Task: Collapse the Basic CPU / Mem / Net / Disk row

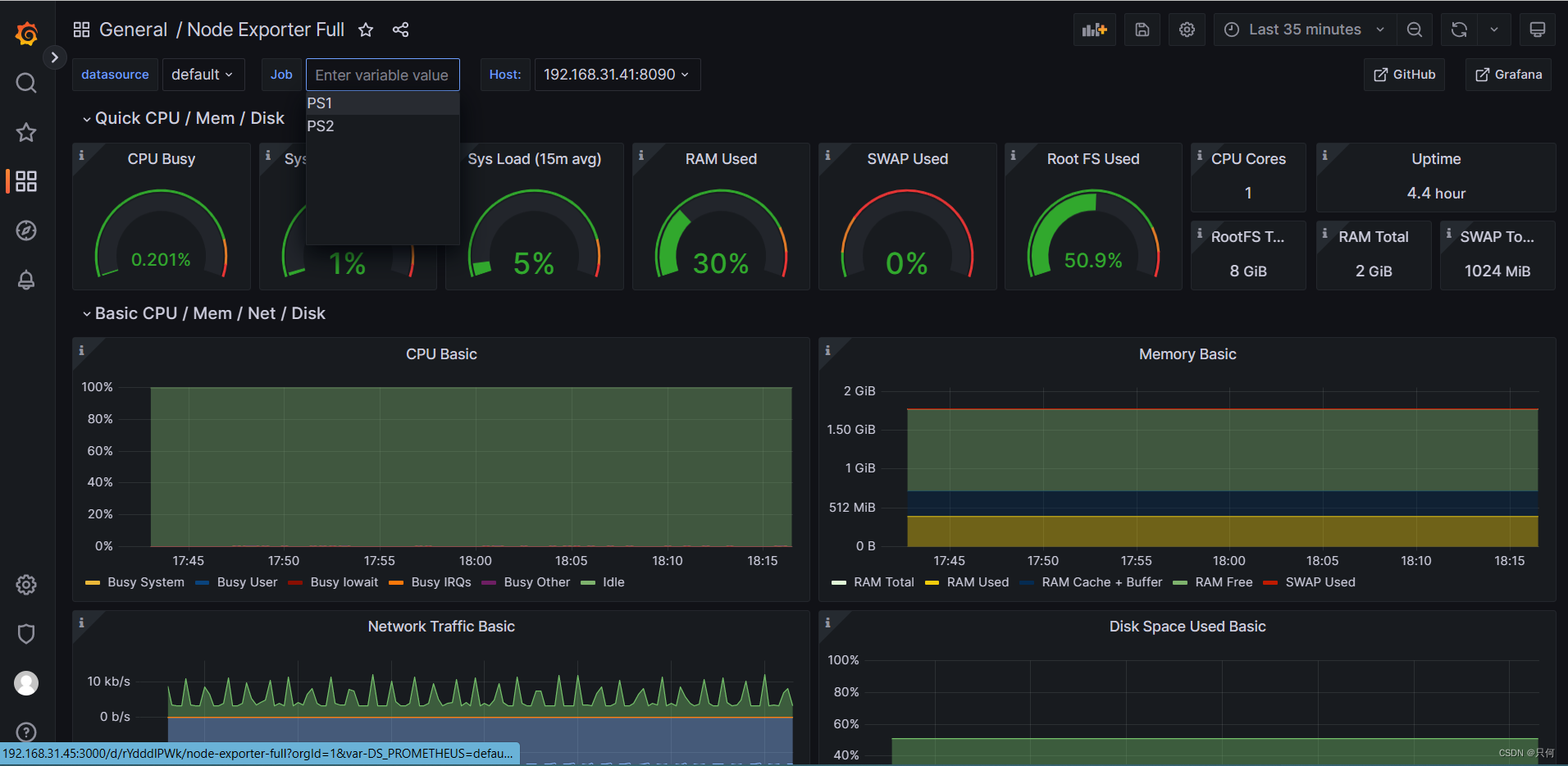Action: [x=204, y=313]
